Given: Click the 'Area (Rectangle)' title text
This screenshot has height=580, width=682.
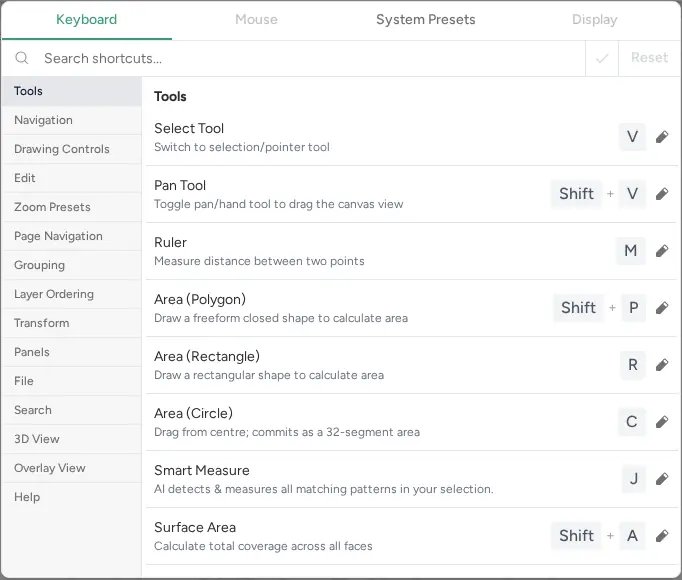Looking at the screenshot, I should pos(207,356).
